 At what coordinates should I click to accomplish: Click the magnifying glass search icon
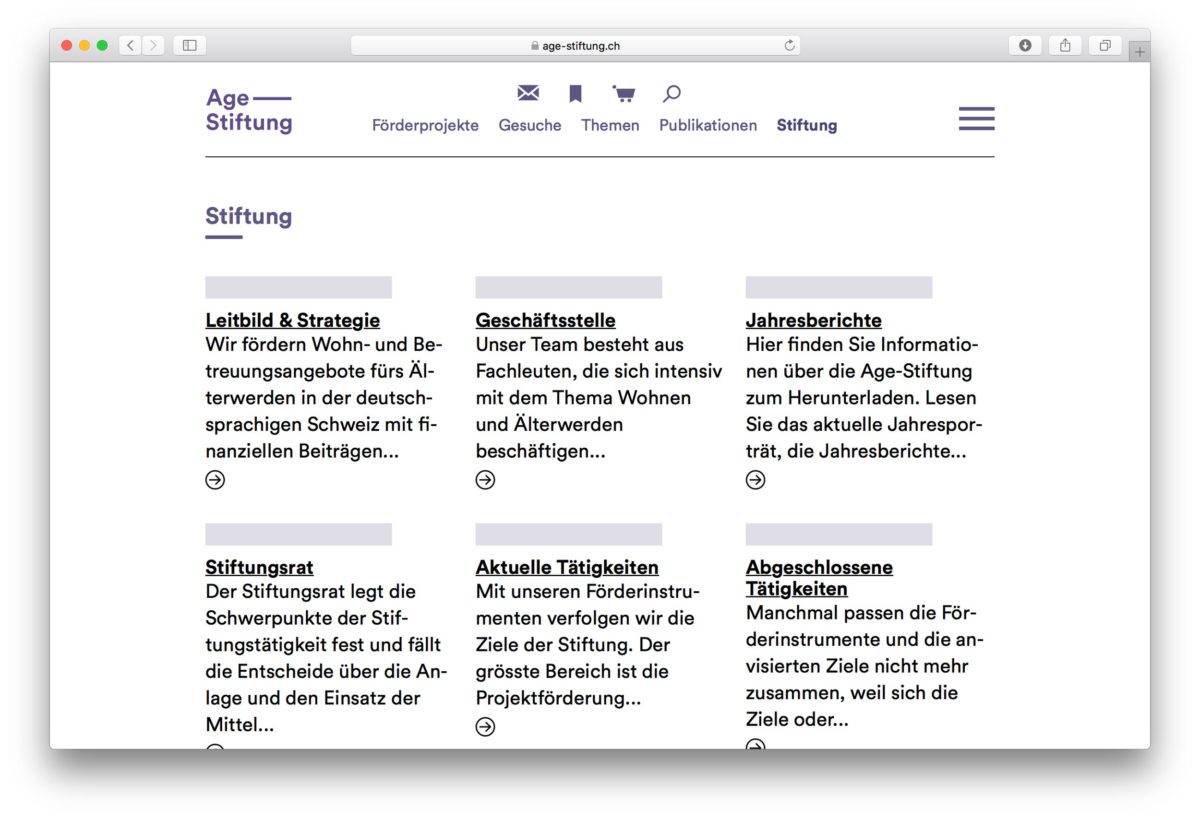(x=672, y=94)
